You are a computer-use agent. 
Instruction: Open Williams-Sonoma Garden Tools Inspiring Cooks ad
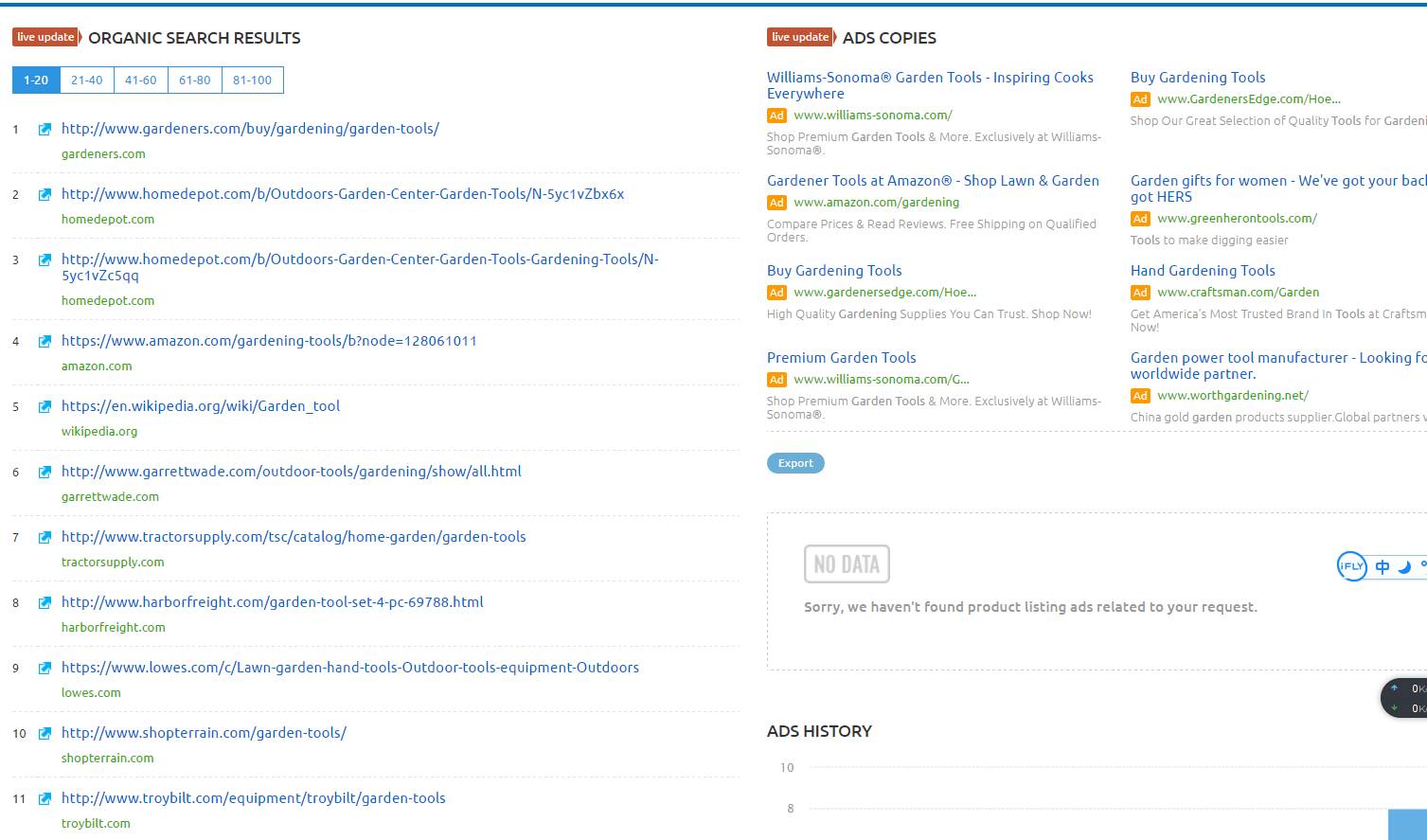930,85
